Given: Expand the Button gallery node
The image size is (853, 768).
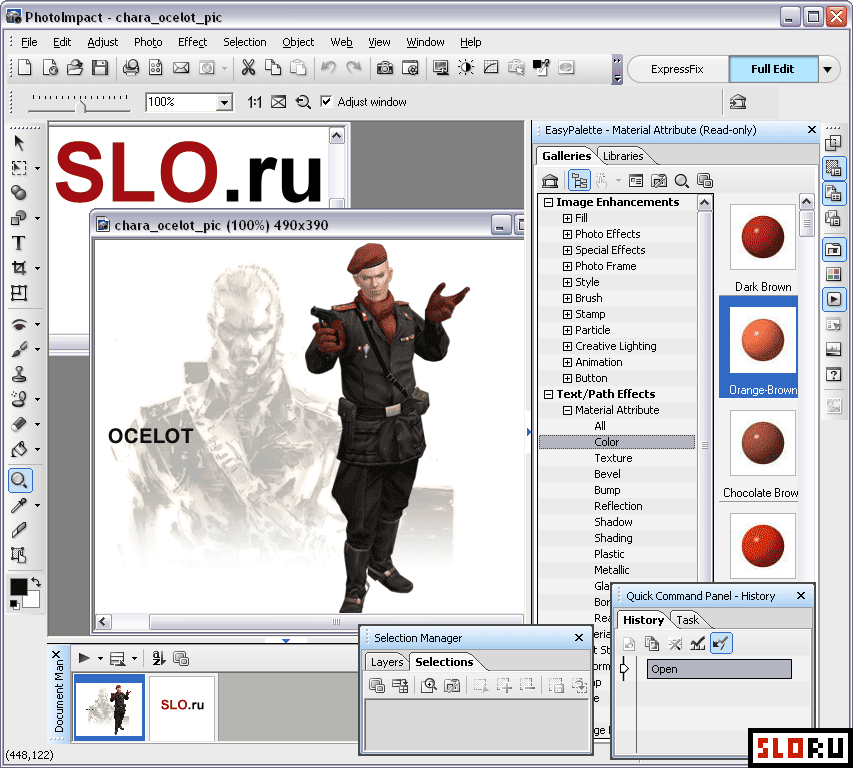Looking at the screenshot, I should pos(567,379).
